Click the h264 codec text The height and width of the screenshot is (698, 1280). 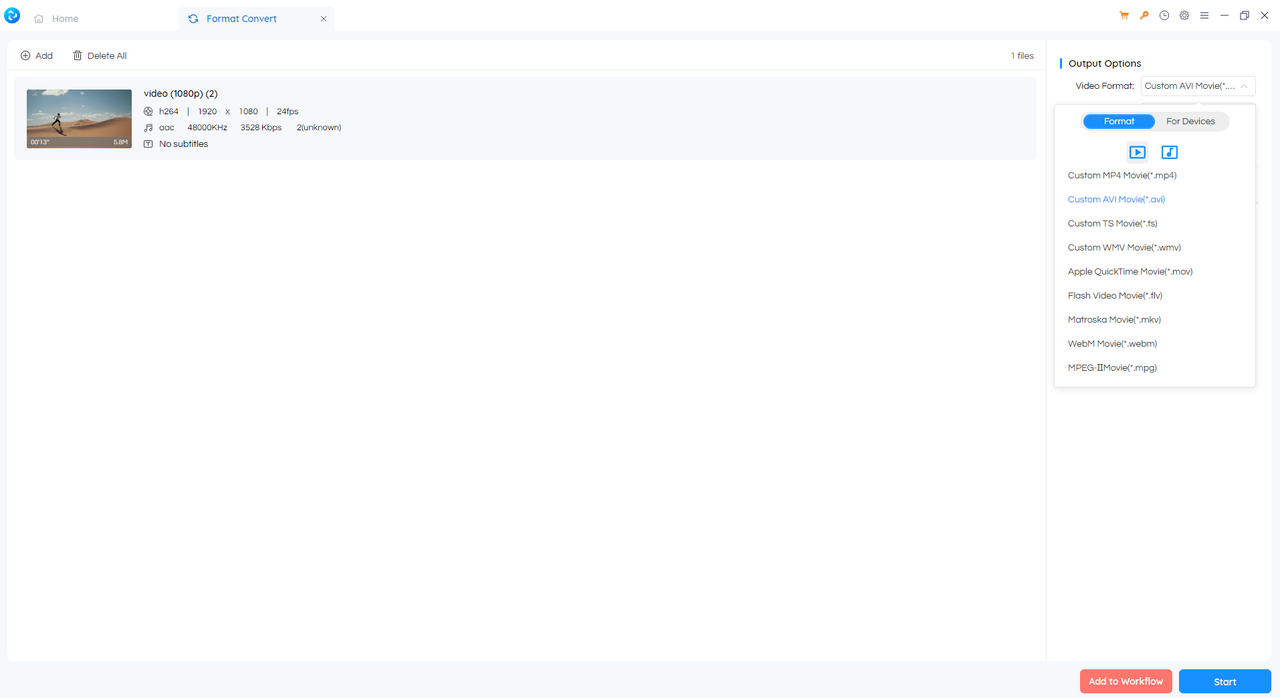(169, 112)
